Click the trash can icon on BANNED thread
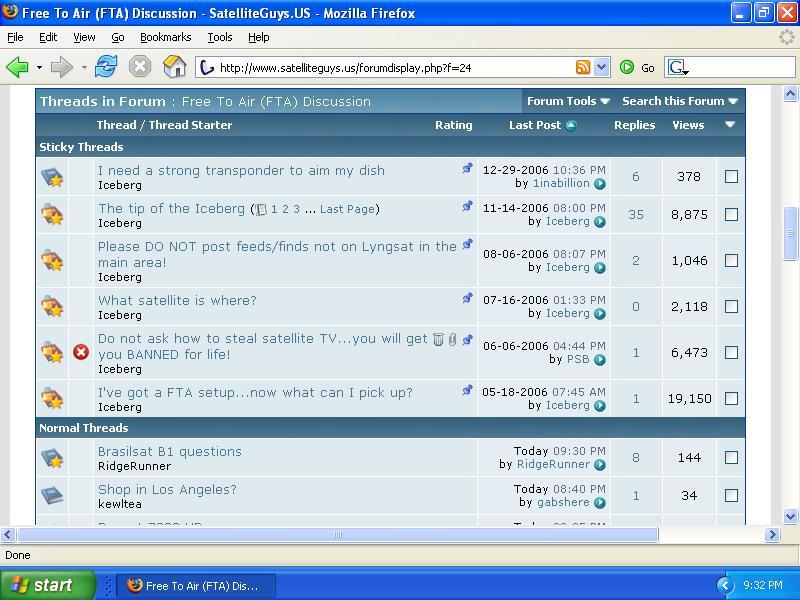The width and height of the screenshot is (800, 600). pyautogui.click(x=438, y=339)
